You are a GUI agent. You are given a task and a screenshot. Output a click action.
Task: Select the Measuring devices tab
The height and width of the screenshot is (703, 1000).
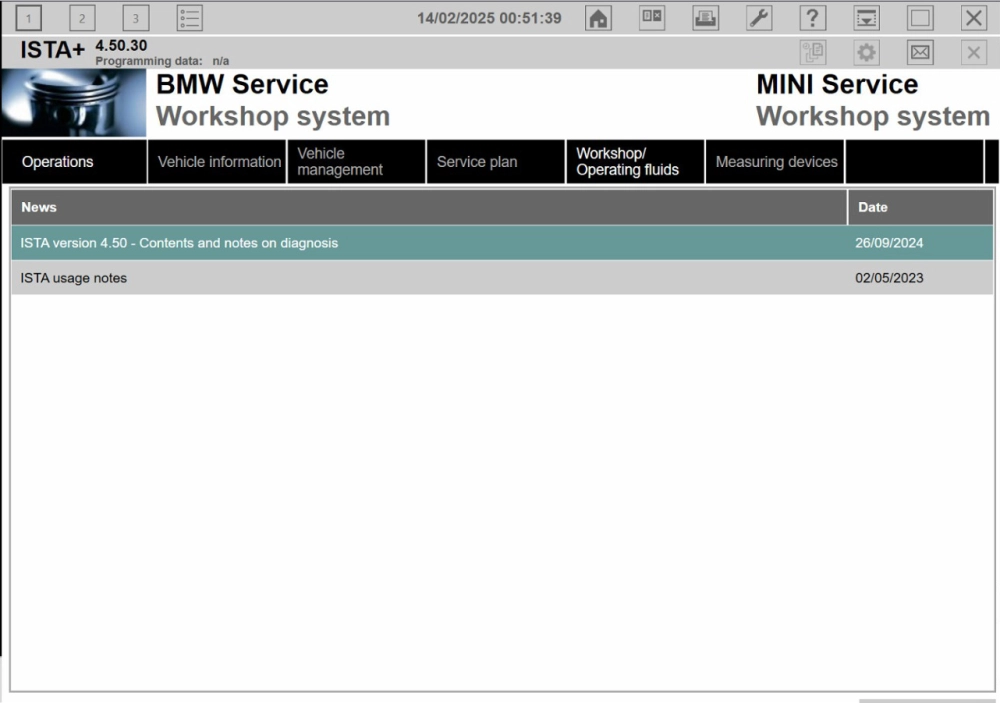(776, 162)
